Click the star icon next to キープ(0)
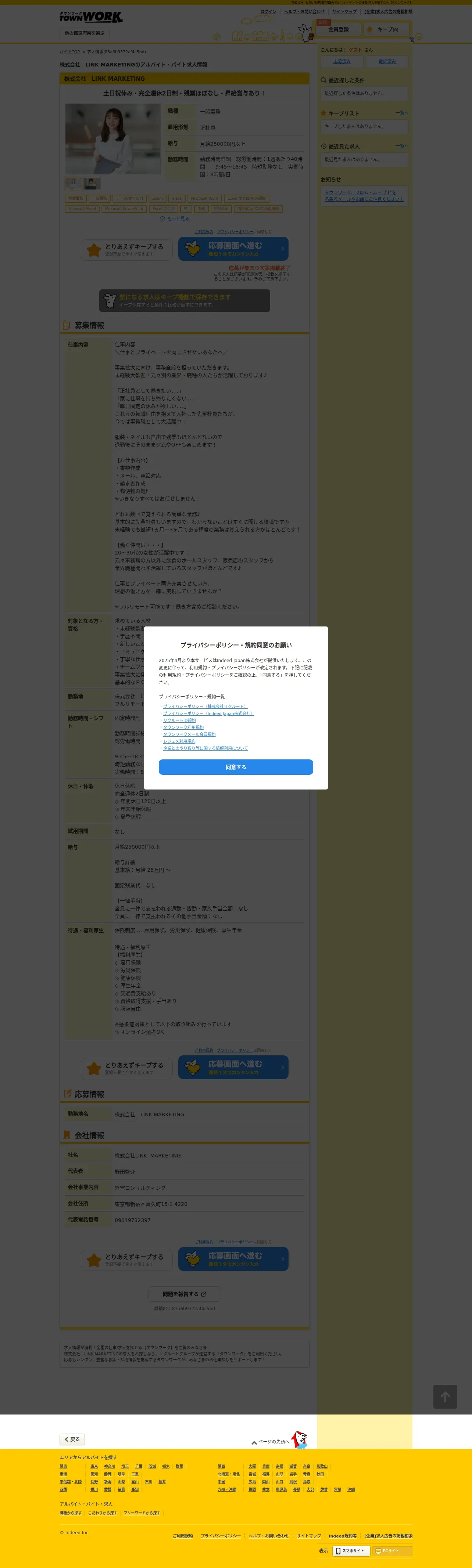Screen dimensions: 472x1568 [x=369, y=29]
